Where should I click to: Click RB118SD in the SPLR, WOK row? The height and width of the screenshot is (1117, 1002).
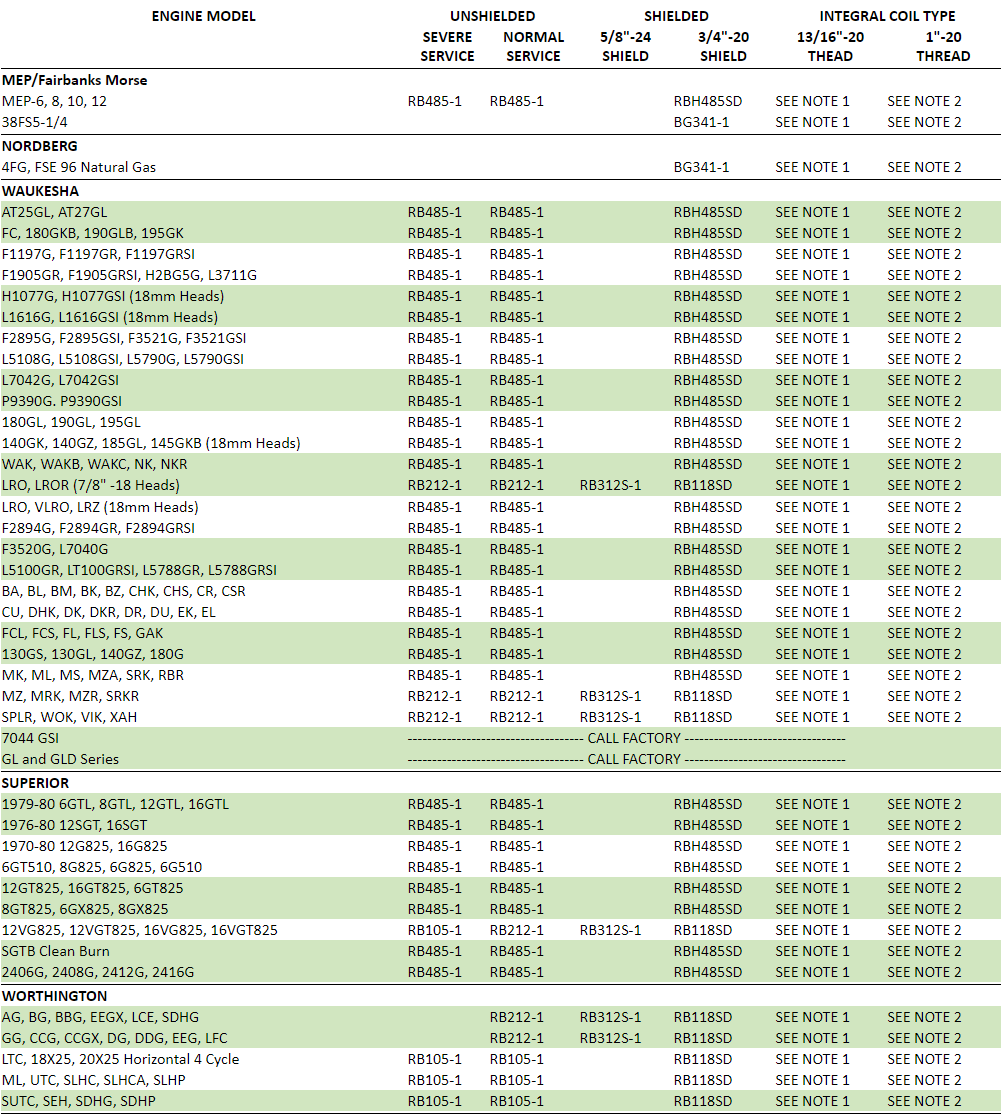(703, 717)
